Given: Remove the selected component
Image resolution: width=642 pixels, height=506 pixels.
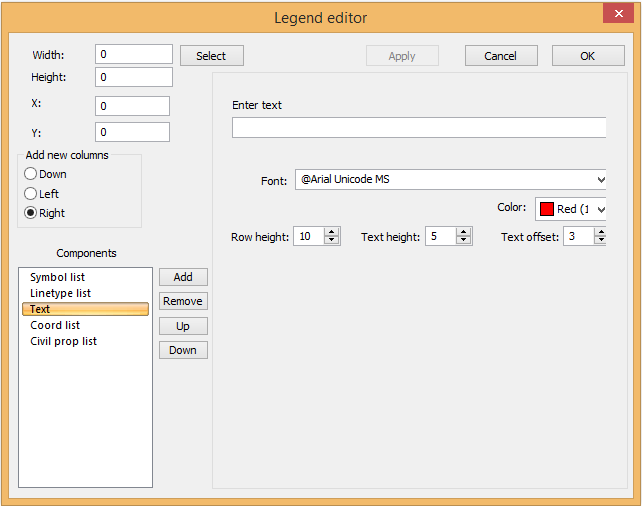Looking at the screenshot, I should pyautogui.click(x=183, y=301).
